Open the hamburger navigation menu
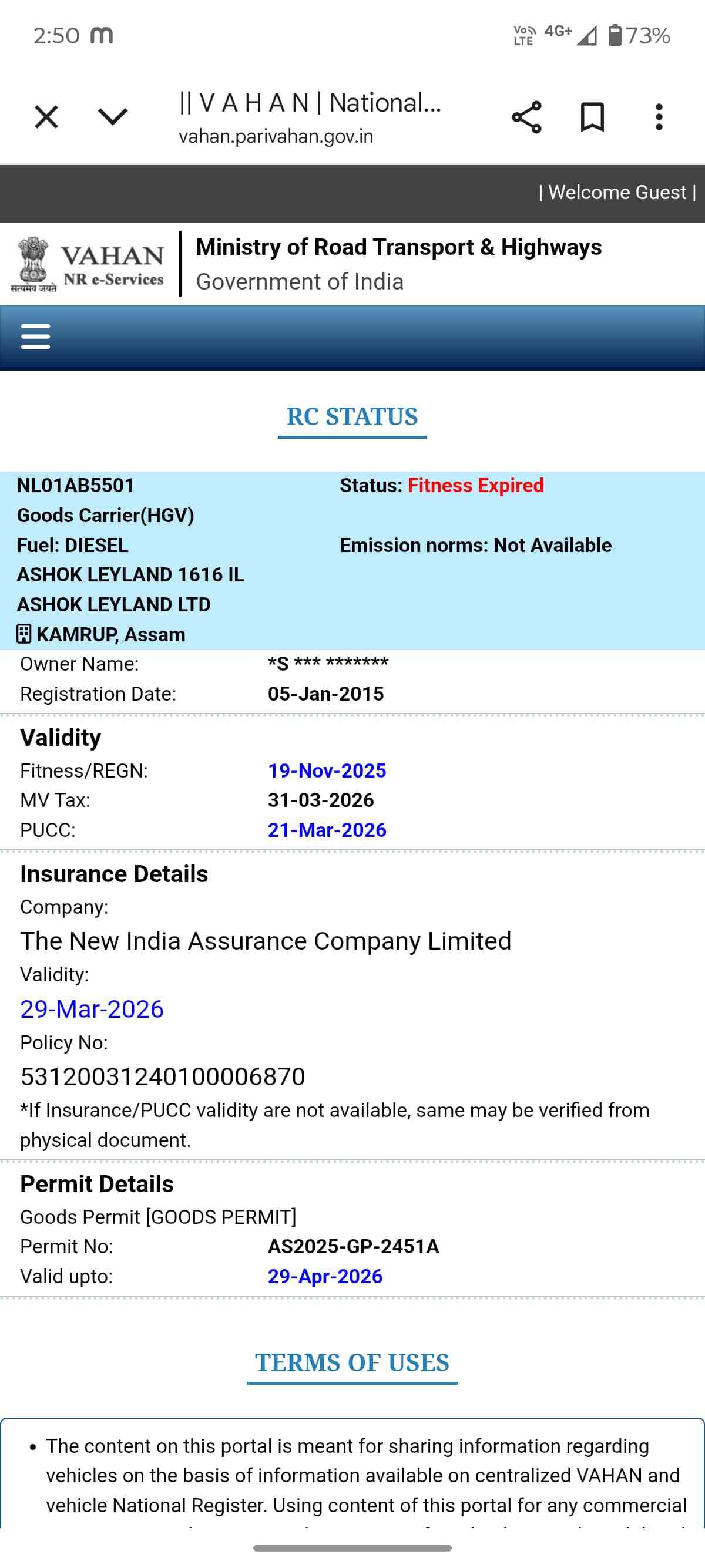705x1568 pixels. tap(35, 337)
